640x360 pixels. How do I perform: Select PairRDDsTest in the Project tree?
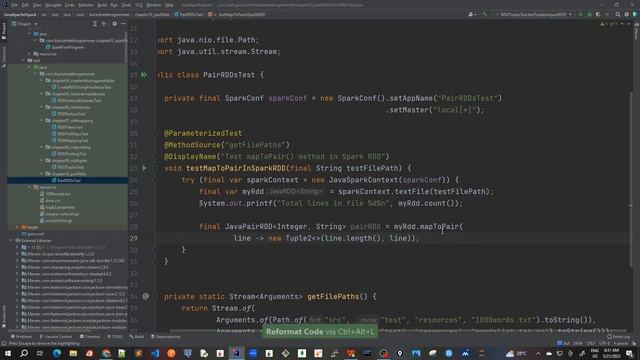(x=69, y=180)
